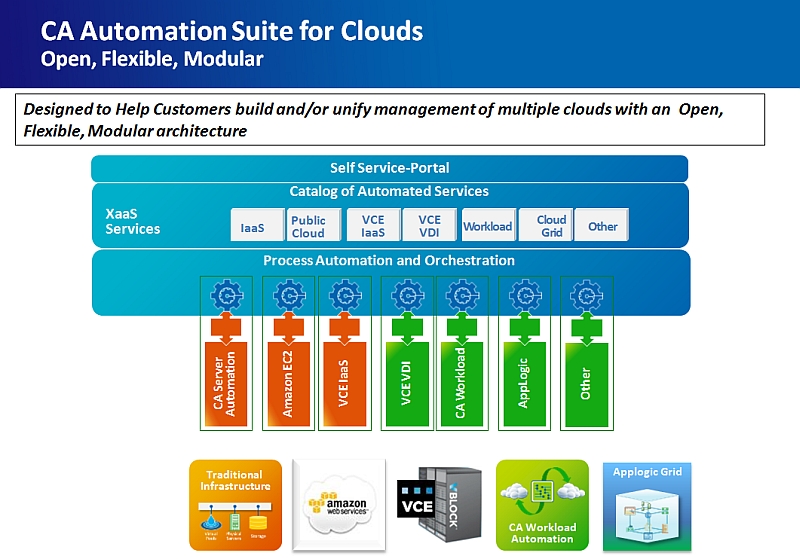Image resolution: width=800 pixels, height=559 pixels.
Task: Click the green Other vertical block
Action: coord(587,385)
